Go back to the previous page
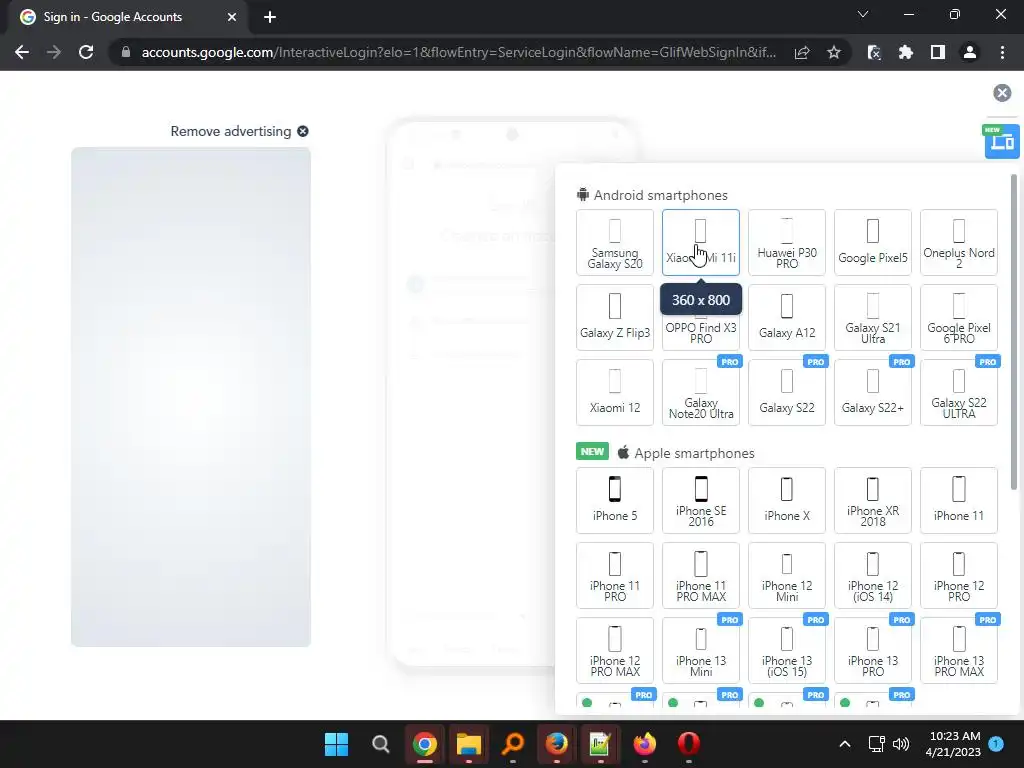 tap(22, 52)
